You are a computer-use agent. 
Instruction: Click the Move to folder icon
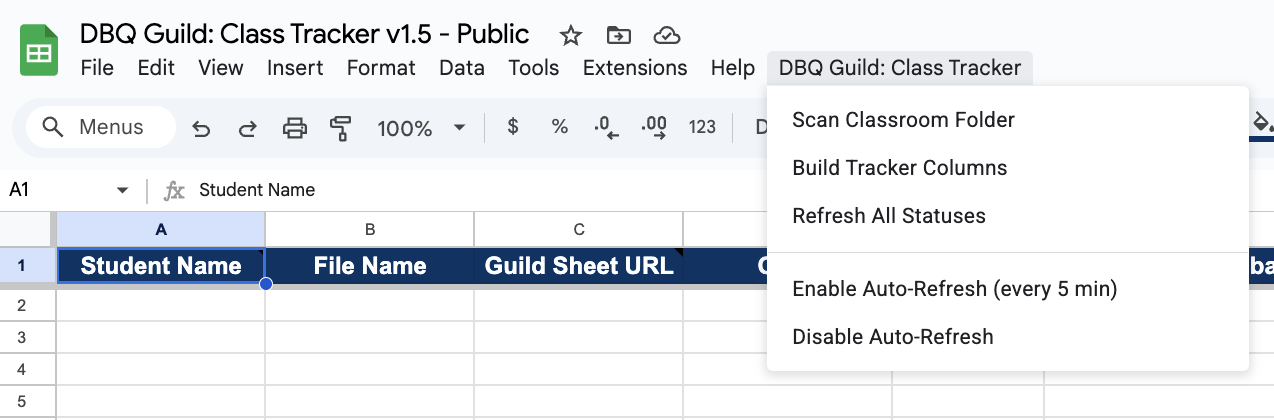pos(619,36)
